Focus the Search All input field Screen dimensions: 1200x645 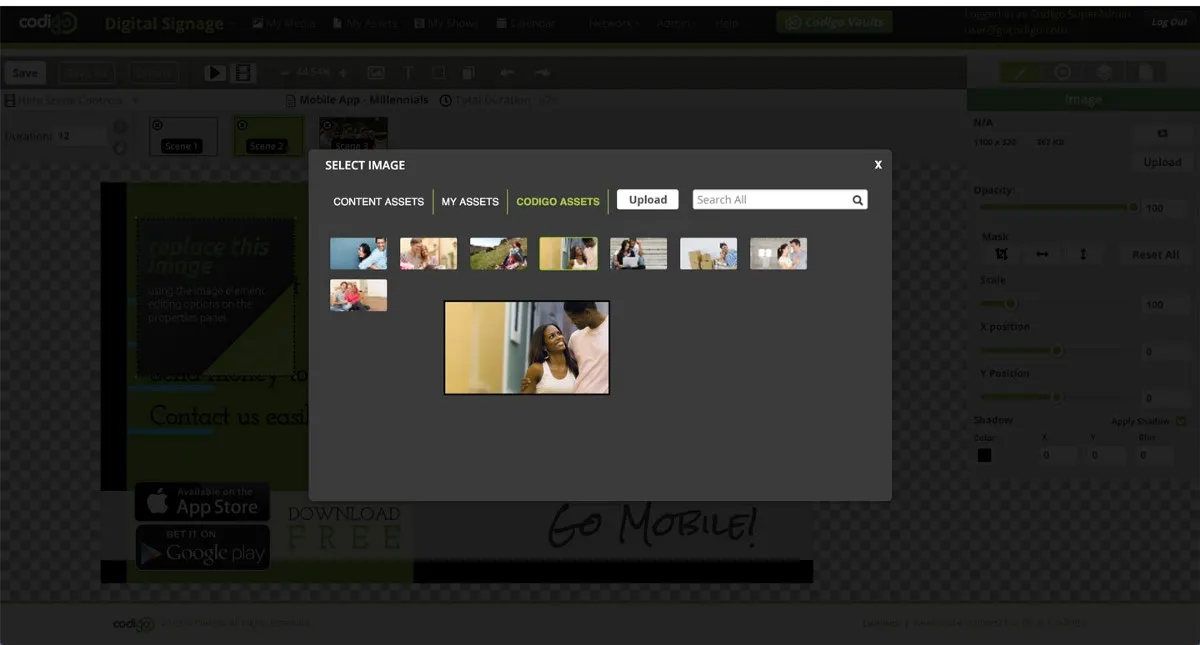coord(770,200)
